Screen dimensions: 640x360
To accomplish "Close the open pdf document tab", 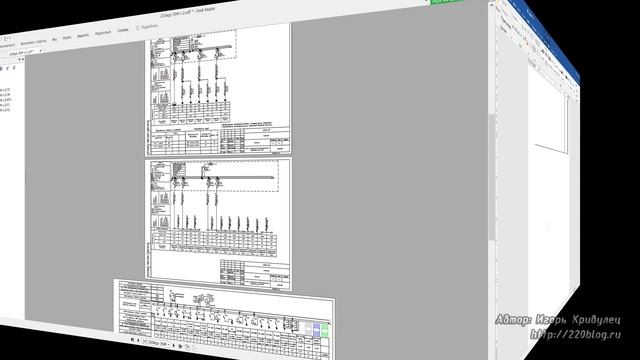I will point(40,51).
